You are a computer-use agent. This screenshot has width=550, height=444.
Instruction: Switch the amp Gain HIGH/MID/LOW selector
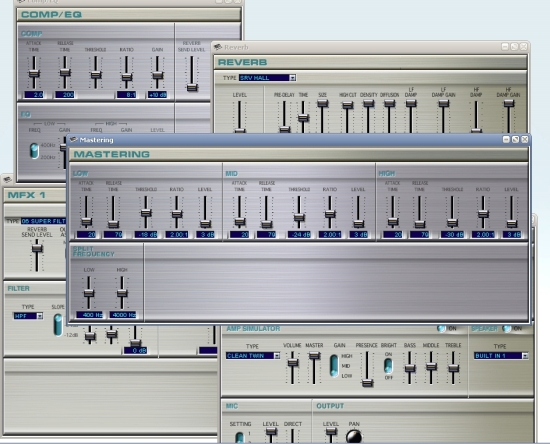pos(334,365)
